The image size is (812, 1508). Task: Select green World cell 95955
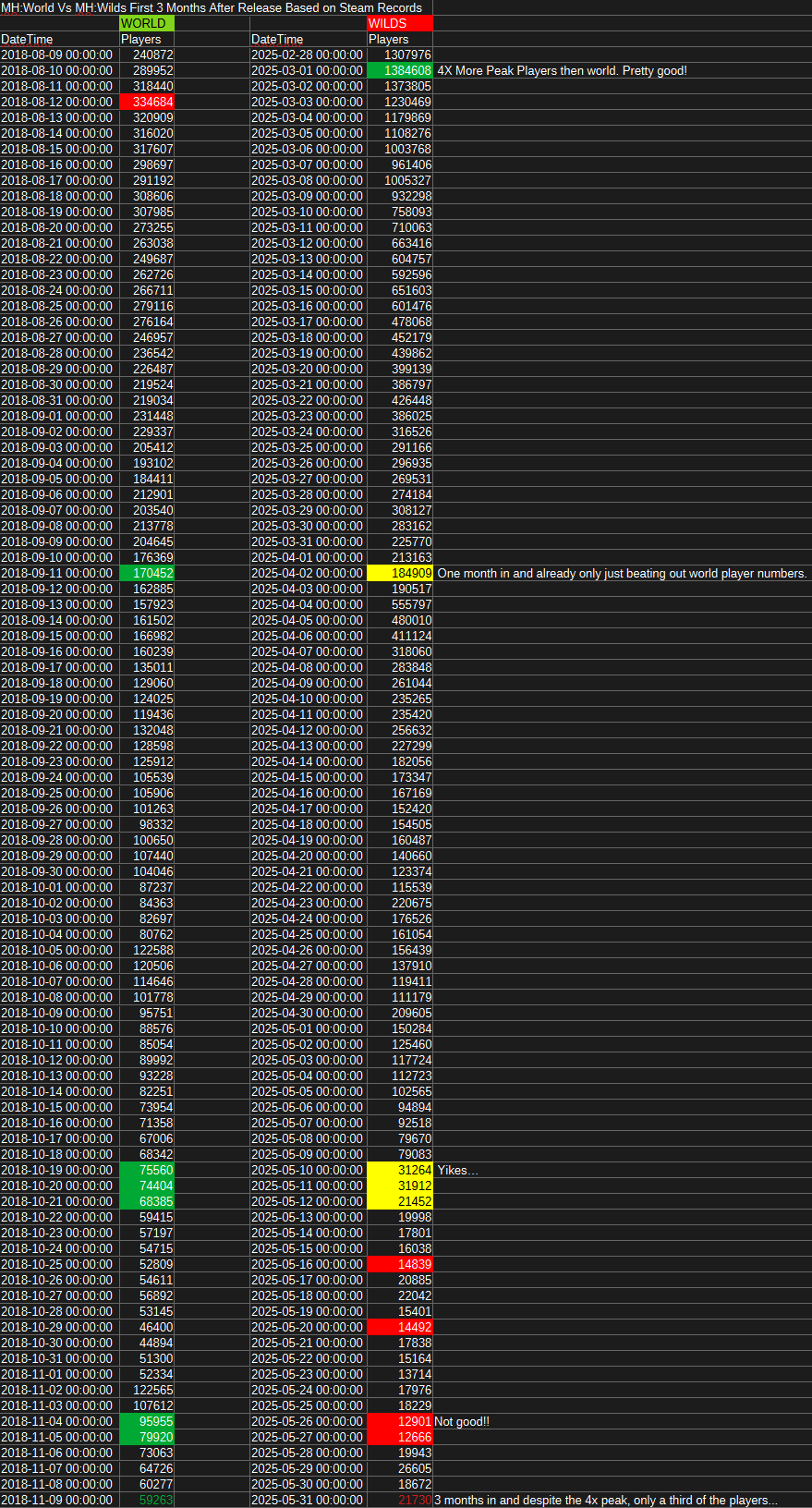click(147, 1421)
